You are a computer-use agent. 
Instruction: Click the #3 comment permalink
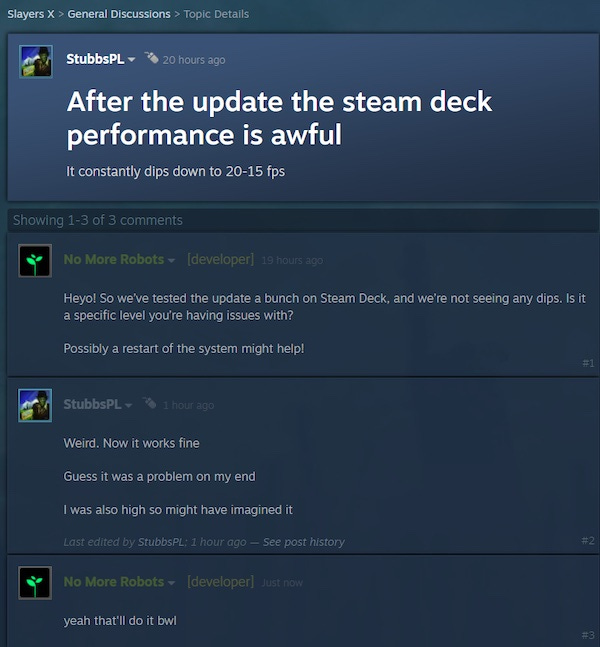[x=588, y=635]
